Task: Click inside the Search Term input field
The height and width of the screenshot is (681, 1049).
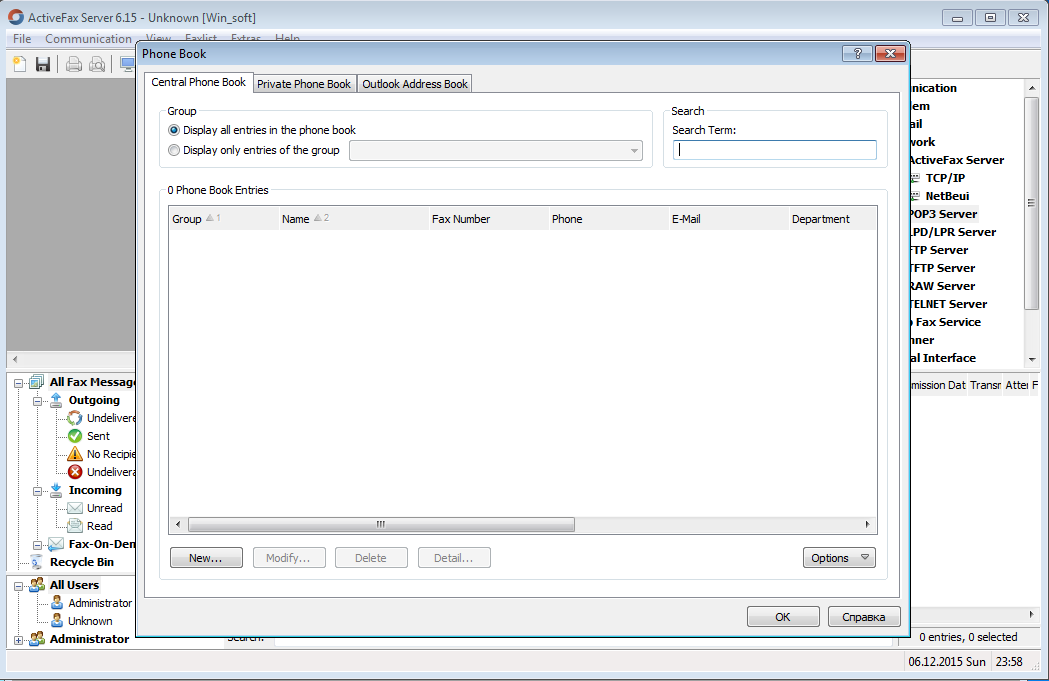Action: click(x=775, y=150)
